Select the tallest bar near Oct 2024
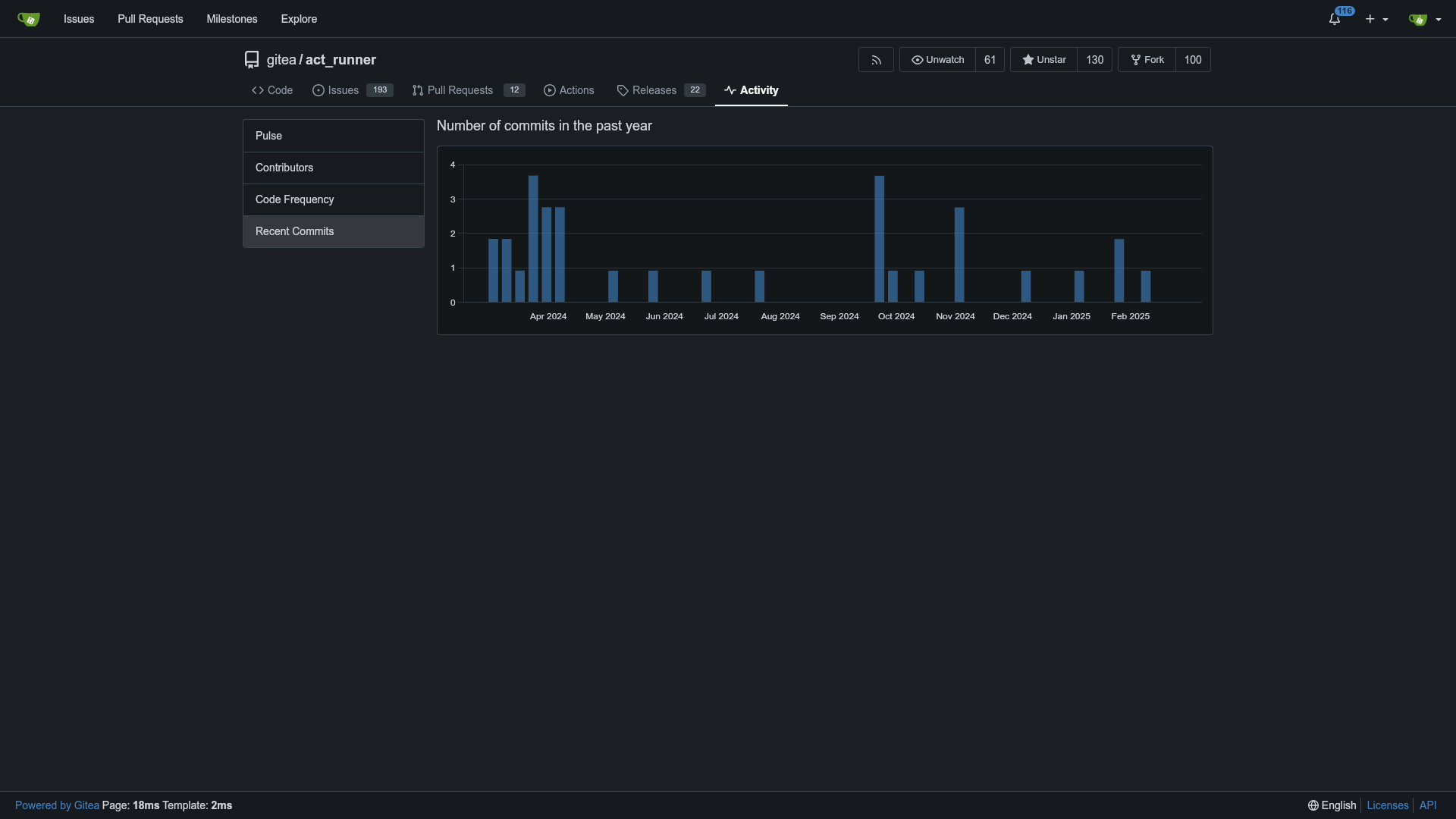 coord(878,239)
